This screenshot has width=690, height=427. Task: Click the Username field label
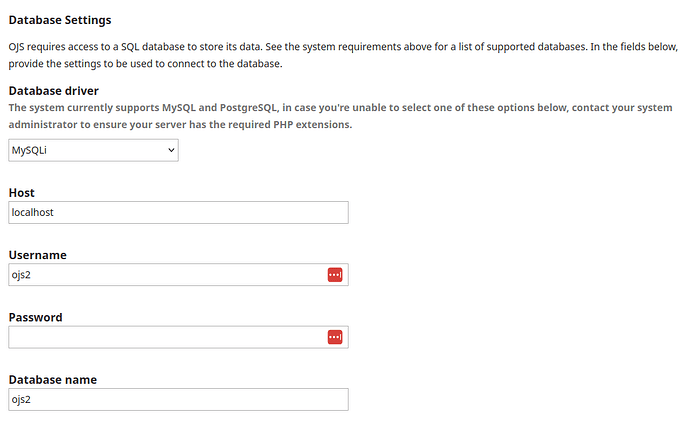[x=37, y=255]
